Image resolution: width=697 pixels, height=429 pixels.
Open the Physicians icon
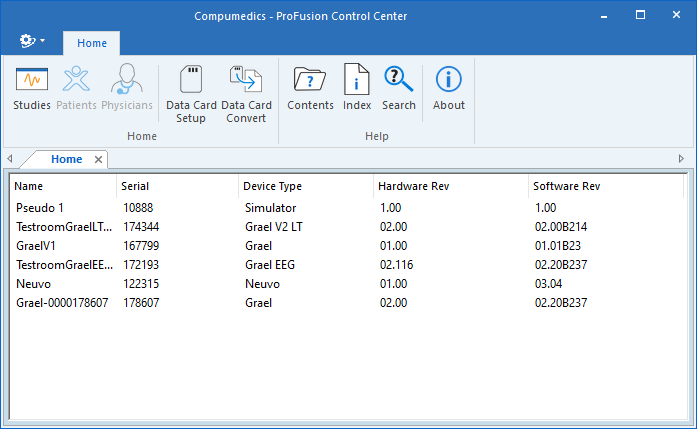[x=127, y=88]
